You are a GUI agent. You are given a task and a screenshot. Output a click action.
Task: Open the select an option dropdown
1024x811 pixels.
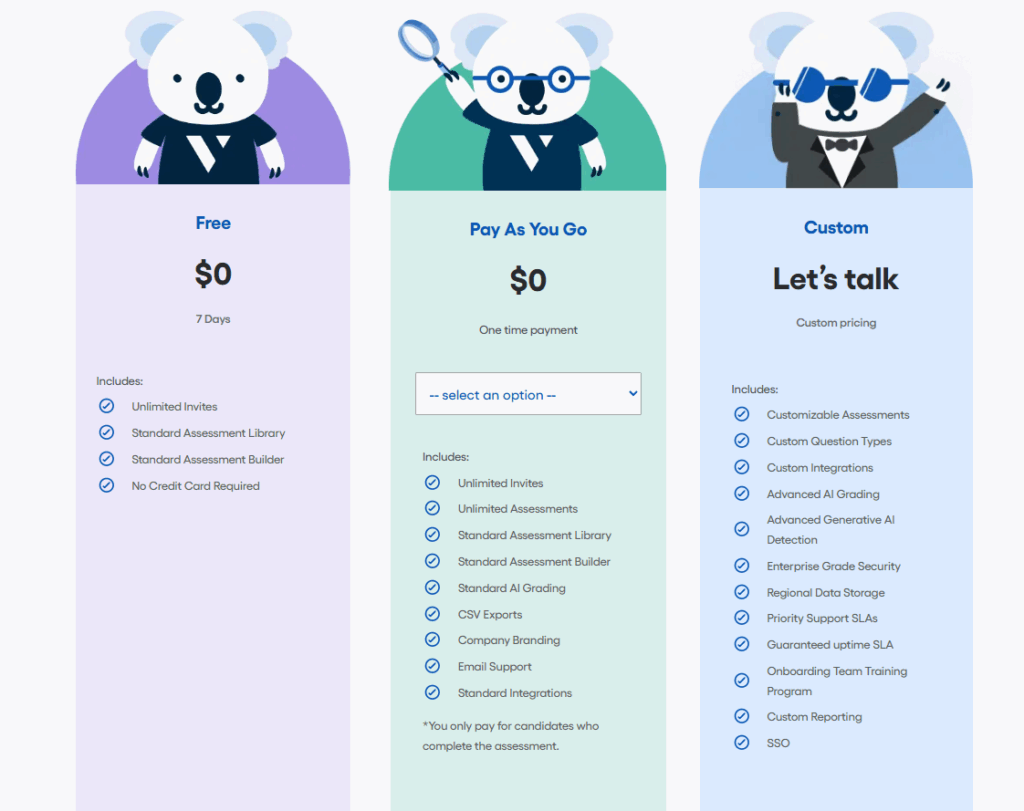tap(528, 394)
